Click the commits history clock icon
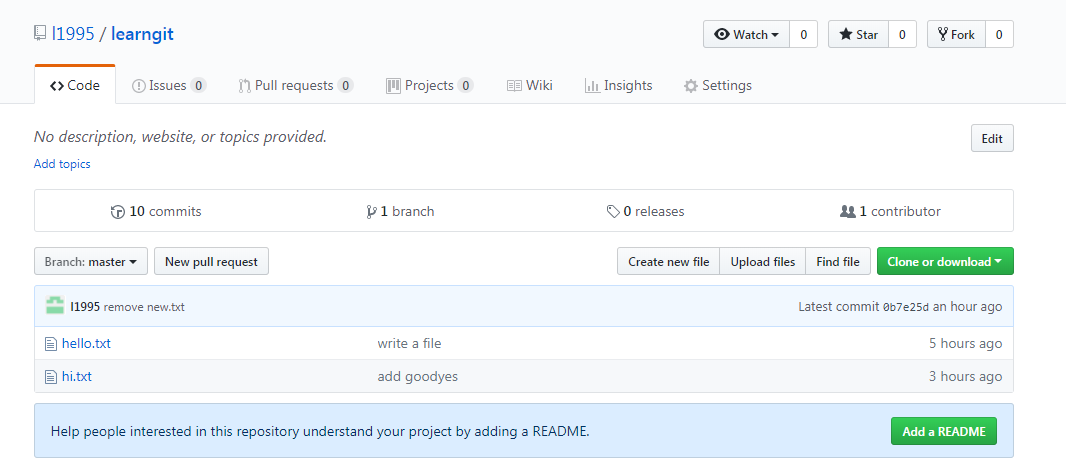The height and width of the screenshot is (476, 1066). click(118, 212)
